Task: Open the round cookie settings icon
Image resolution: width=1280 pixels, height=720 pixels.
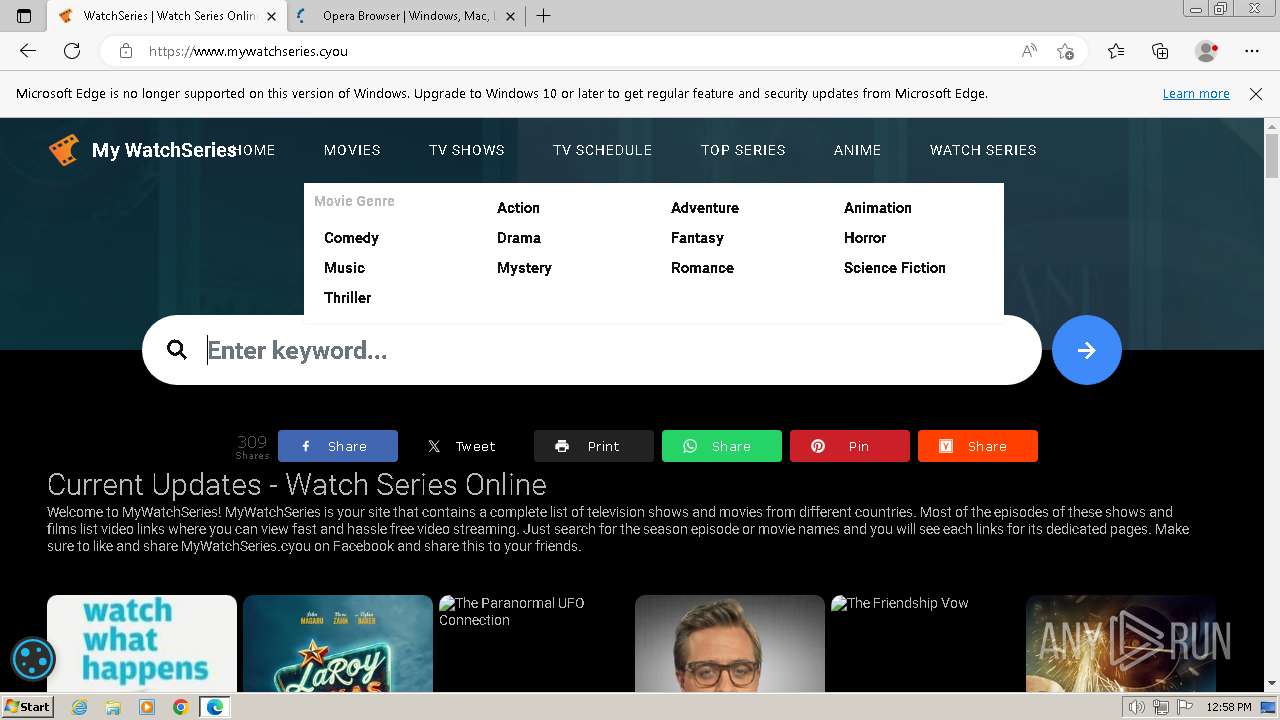Action: click(x=33, y=659)
